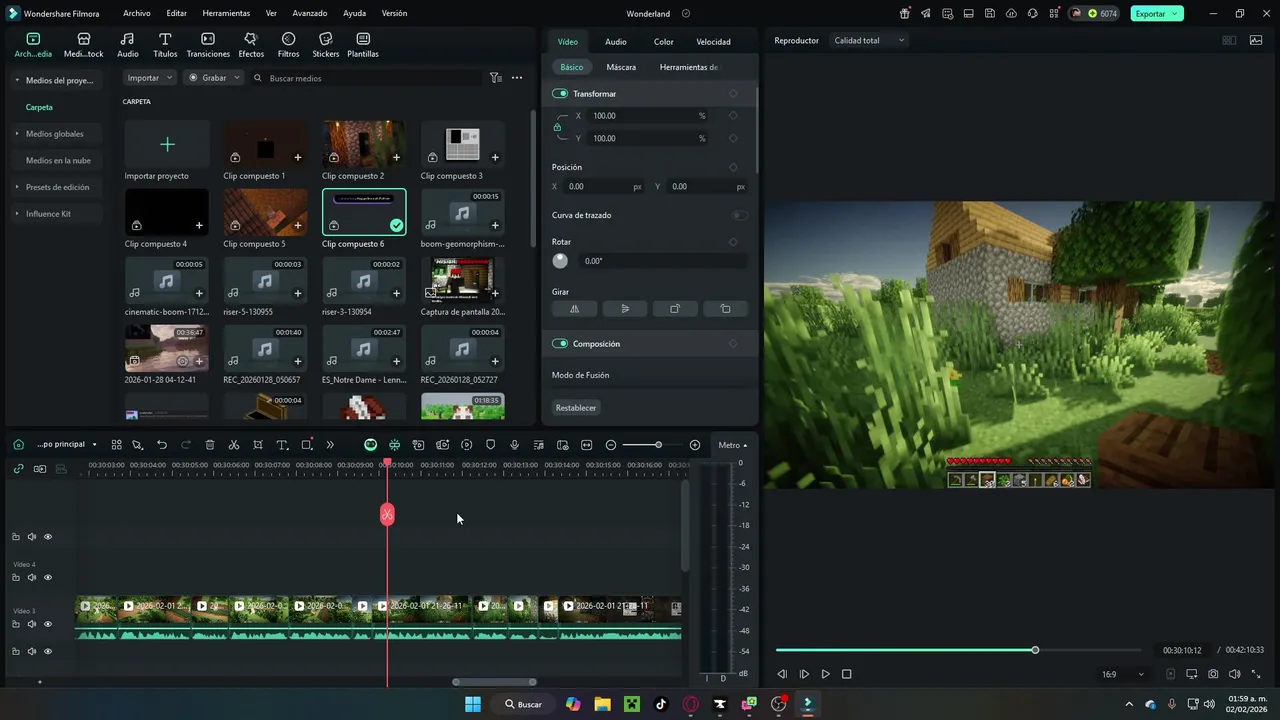1280x720 pixels.
Task: Expand the Presets de edición item
Action: 17,187
